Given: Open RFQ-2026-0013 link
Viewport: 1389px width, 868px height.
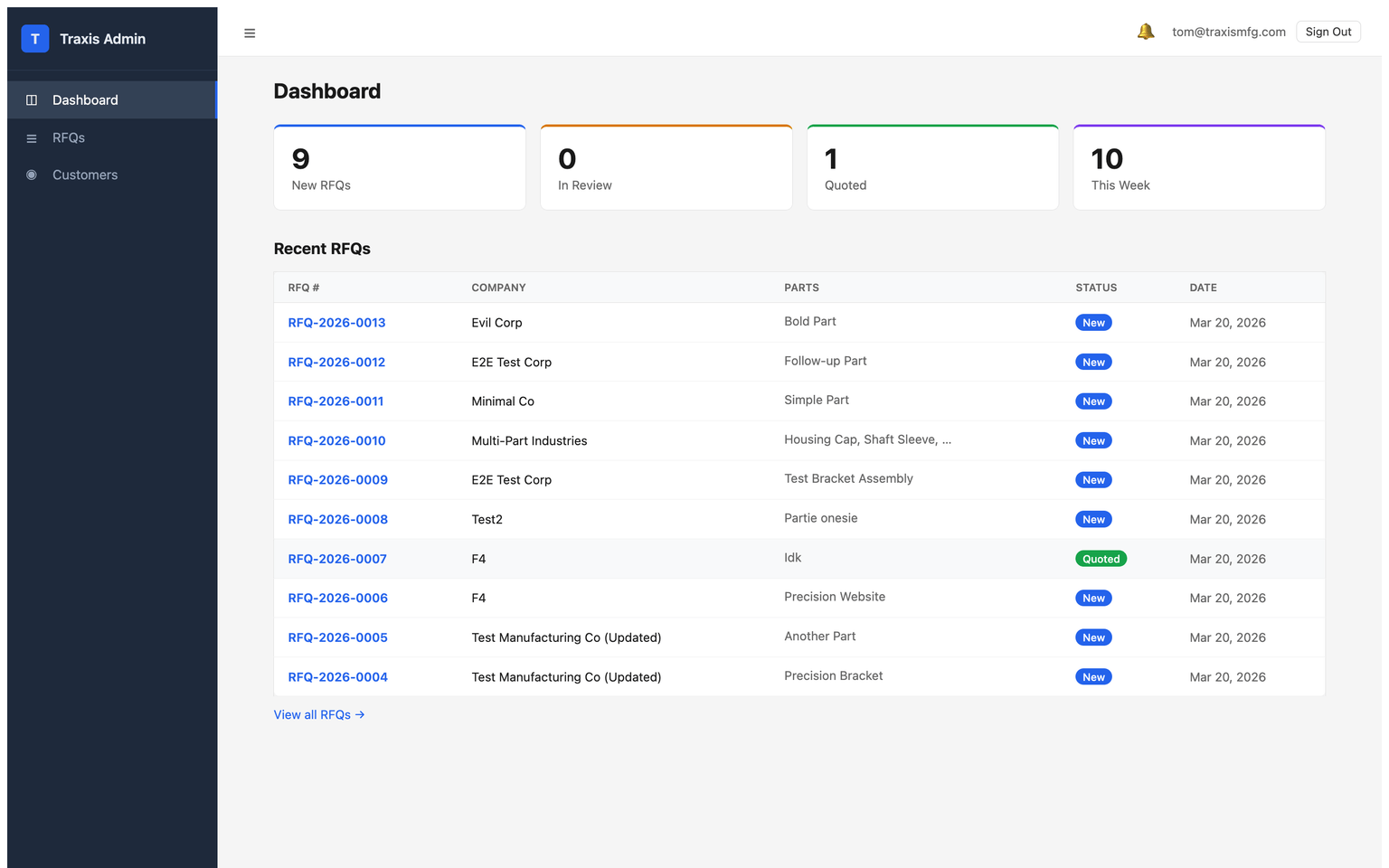Looking at the screenshot, I should (x=336, y=323).
